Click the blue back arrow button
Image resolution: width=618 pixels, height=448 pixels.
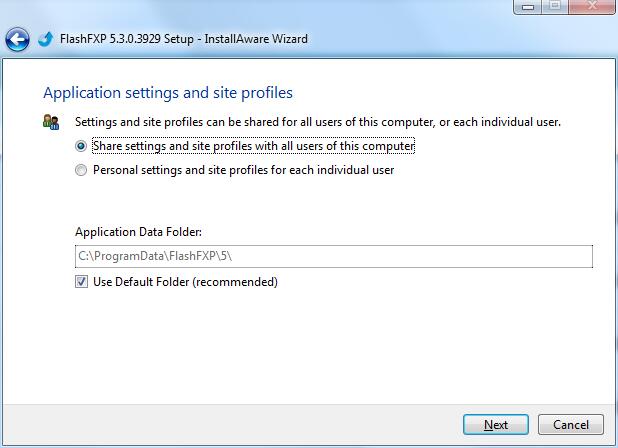pos(17,40)
